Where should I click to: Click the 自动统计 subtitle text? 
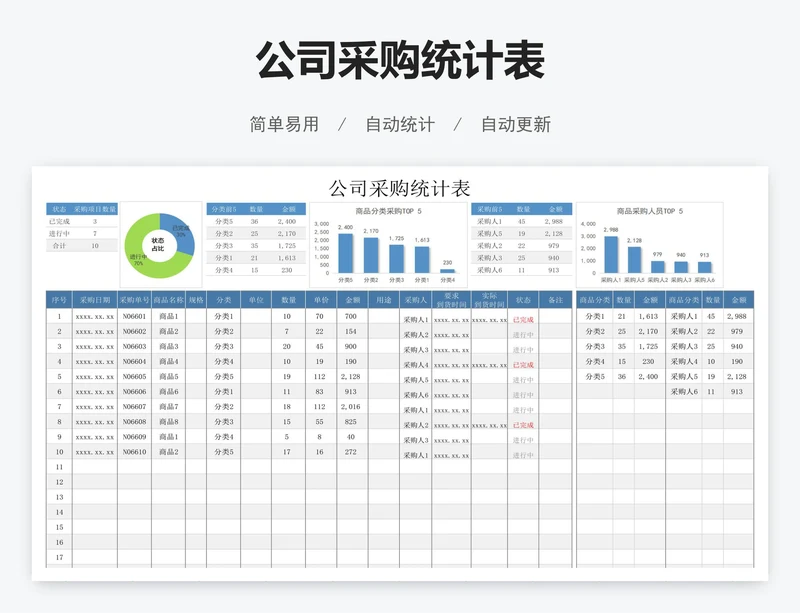click(400, 125)
